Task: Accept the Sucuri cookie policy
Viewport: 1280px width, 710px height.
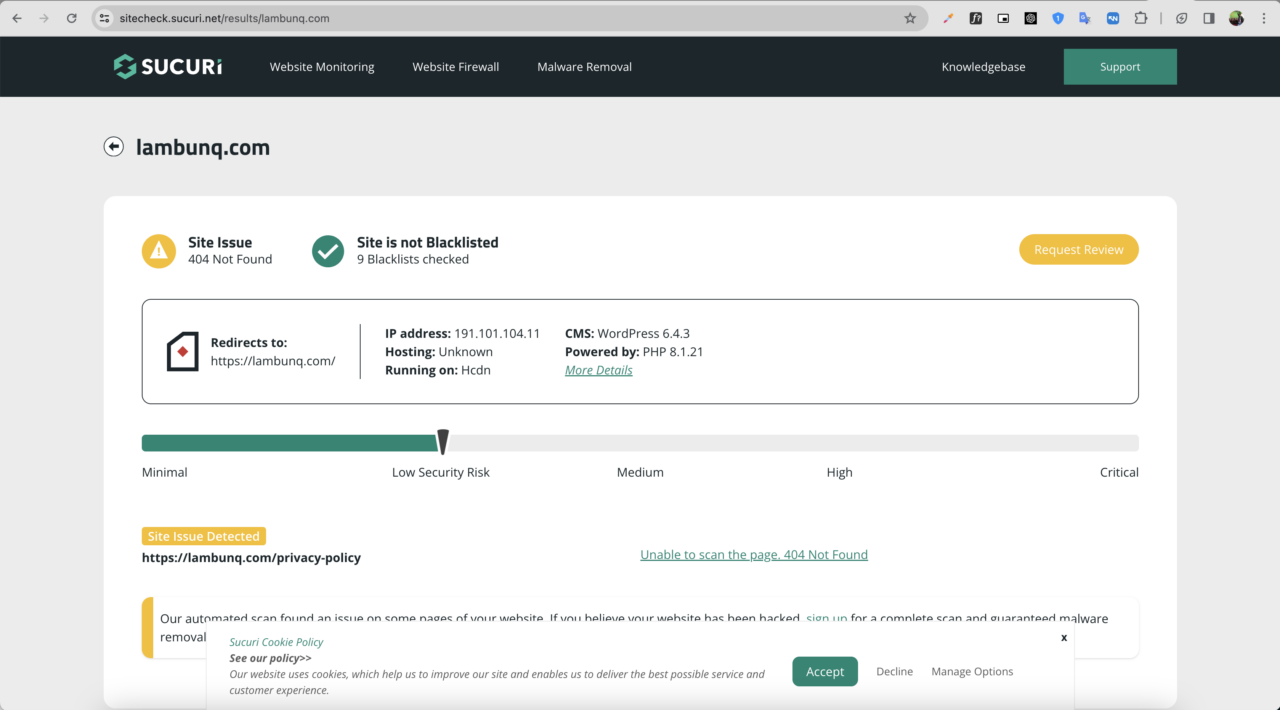Action: click(824, 672)
